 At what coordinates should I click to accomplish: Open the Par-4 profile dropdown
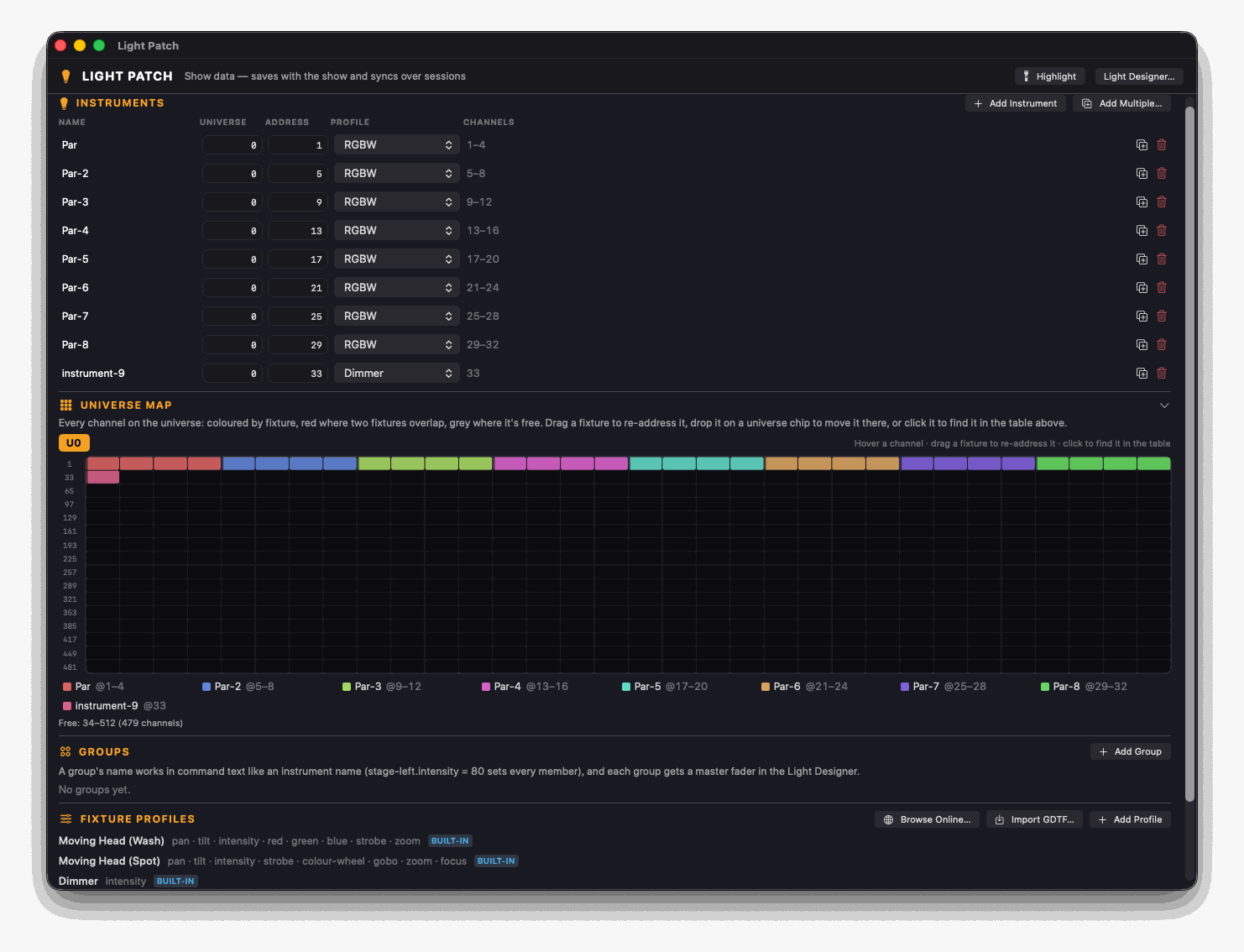pos(397,231)
